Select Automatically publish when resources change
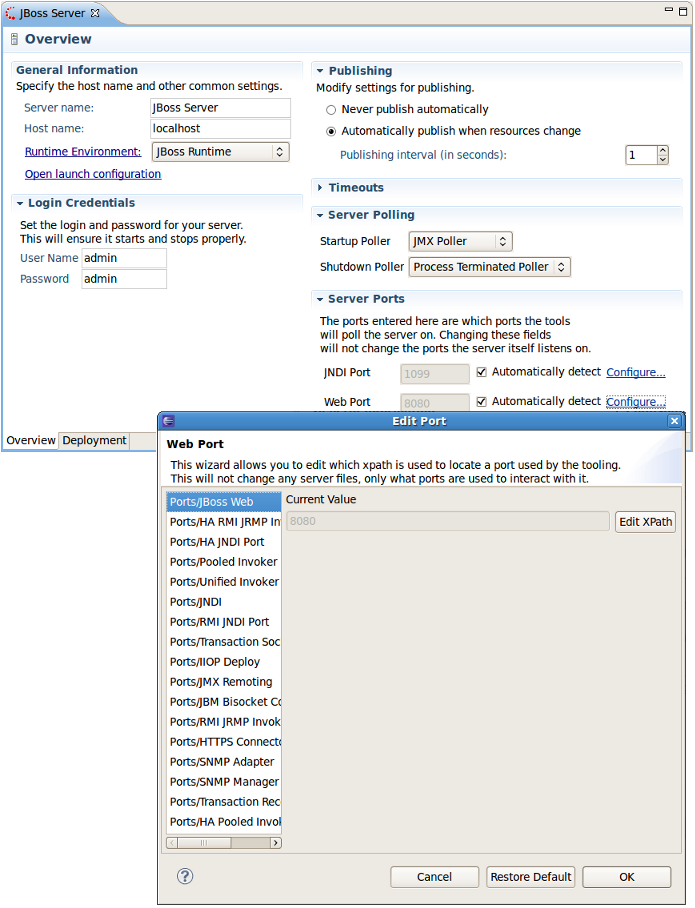 (331, 131)
